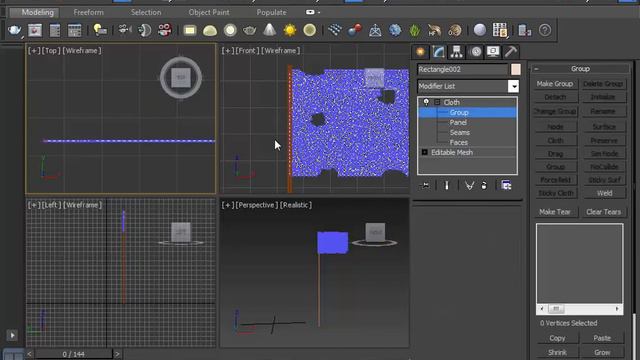Click the blue globe icon in toolbar

pos(395,30)
